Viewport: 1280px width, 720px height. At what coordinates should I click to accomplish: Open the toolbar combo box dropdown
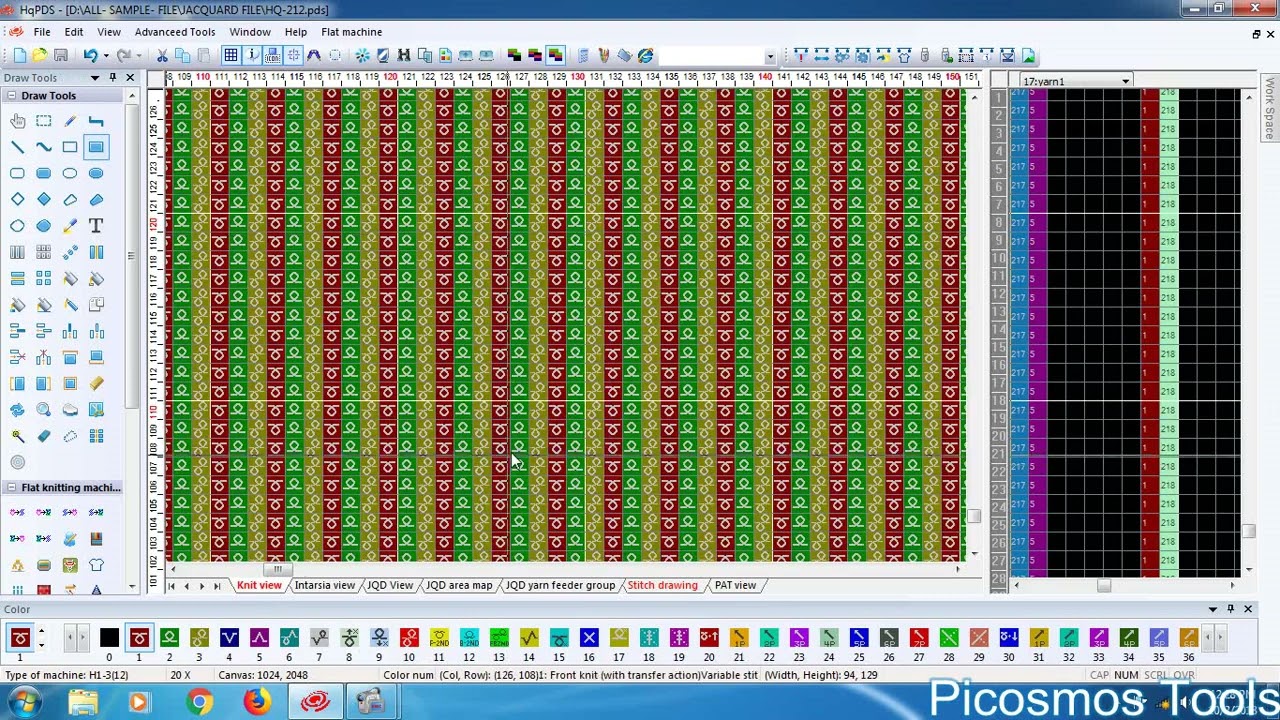click(x=769, y=57)
